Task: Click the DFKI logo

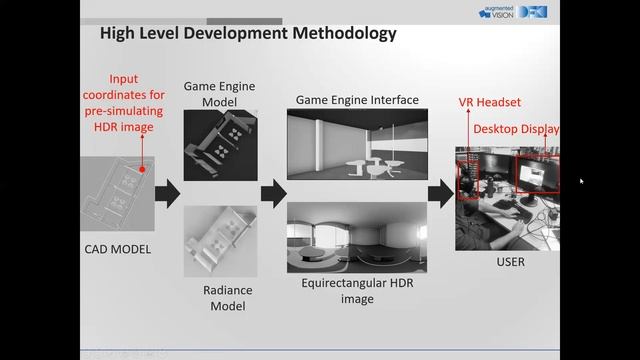Action: coord(532,12)
